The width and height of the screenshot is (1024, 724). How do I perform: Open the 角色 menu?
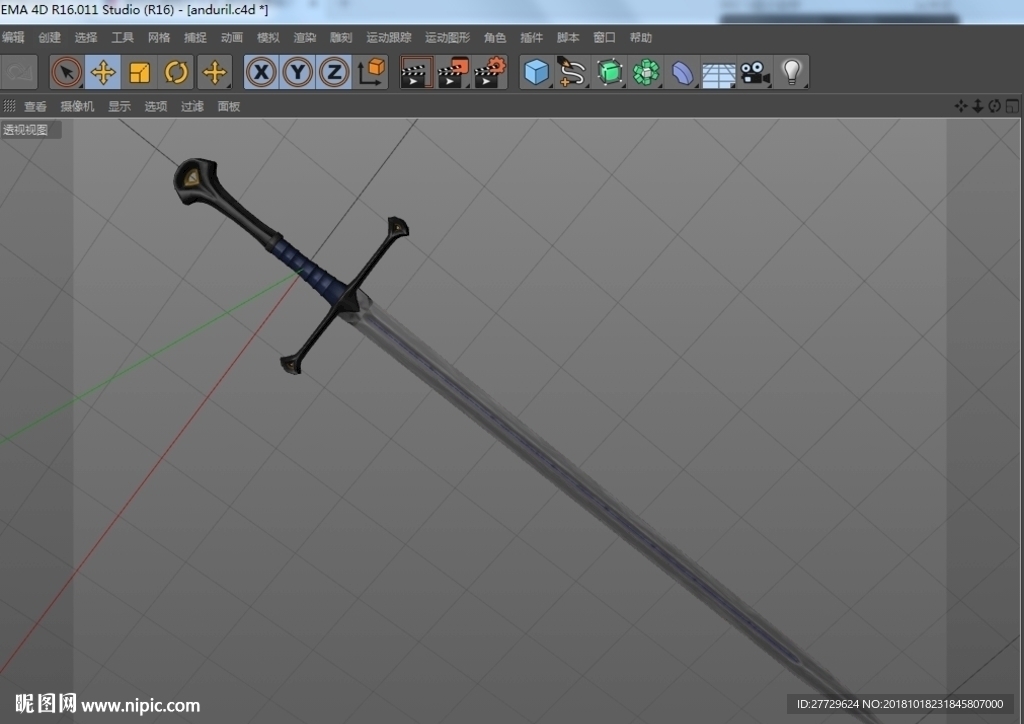495,37
